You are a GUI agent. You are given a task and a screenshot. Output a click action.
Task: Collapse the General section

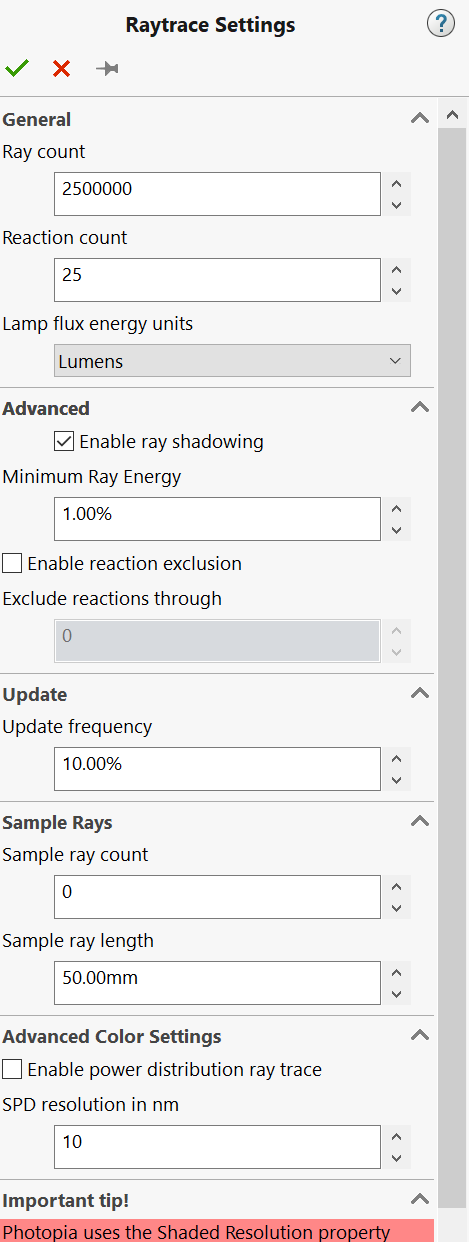pyautogui.click(x=420, y=118)
